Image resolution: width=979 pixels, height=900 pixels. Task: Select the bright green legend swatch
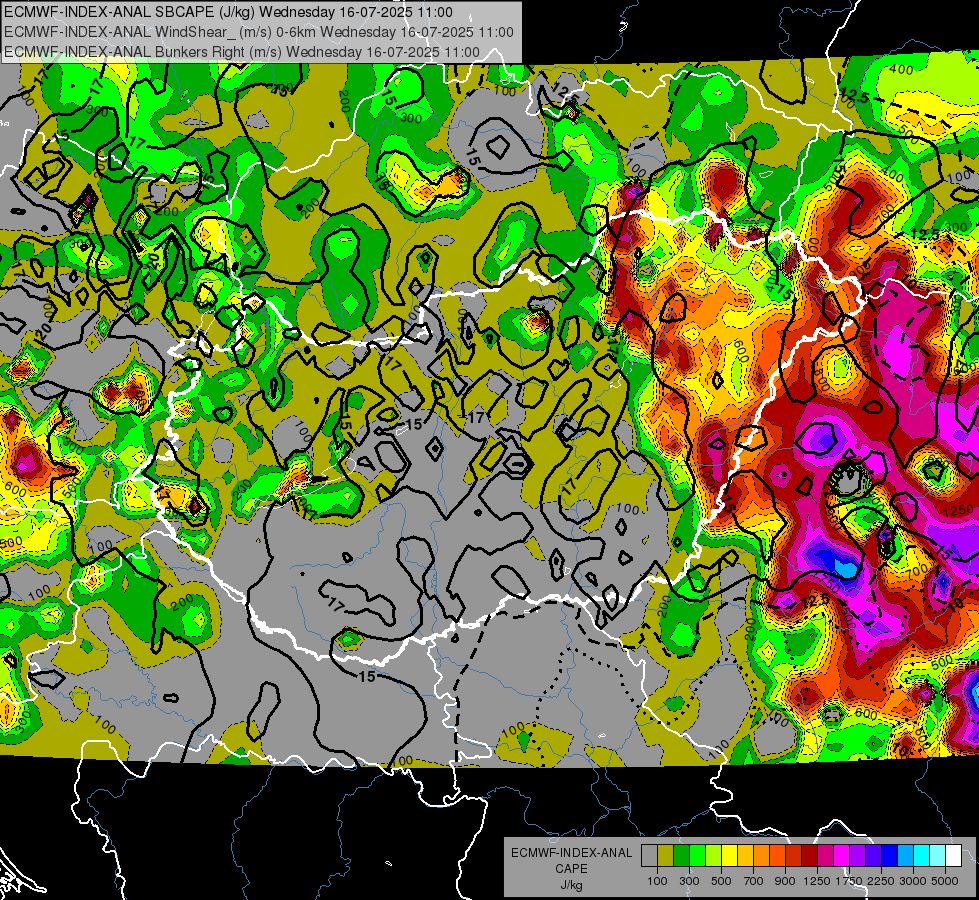(697, 856)
